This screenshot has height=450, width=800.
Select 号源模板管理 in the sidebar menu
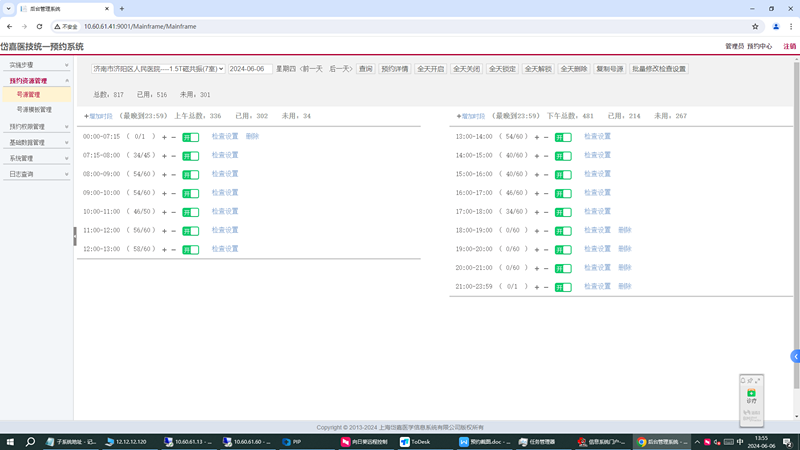(x=34, y=109)
